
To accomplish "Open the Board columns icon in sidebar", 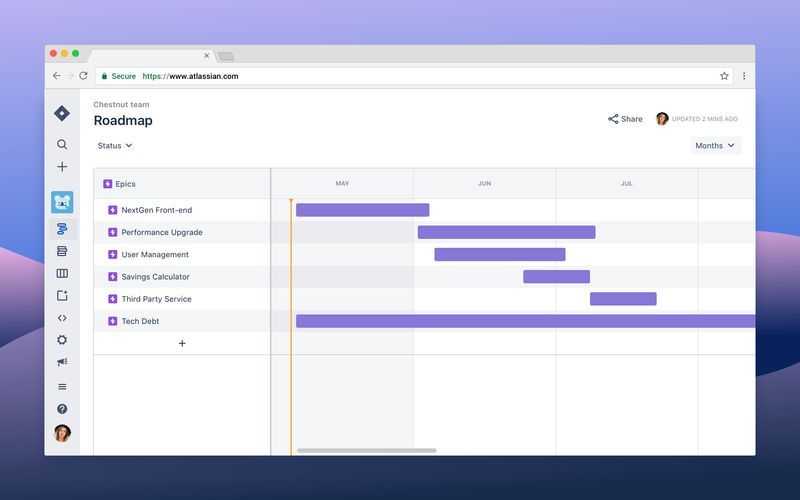I will point(62,273).
